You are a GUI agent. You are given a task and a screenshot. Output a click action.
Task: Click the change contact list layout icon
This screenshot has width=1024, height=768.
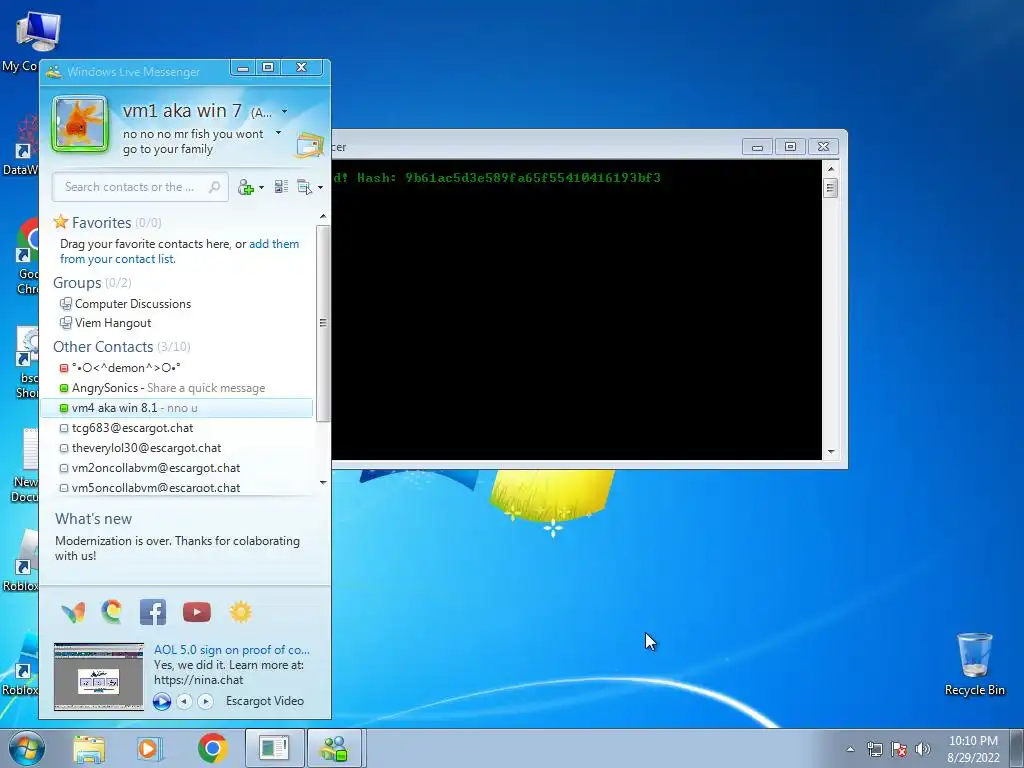[x=281, y=187]
